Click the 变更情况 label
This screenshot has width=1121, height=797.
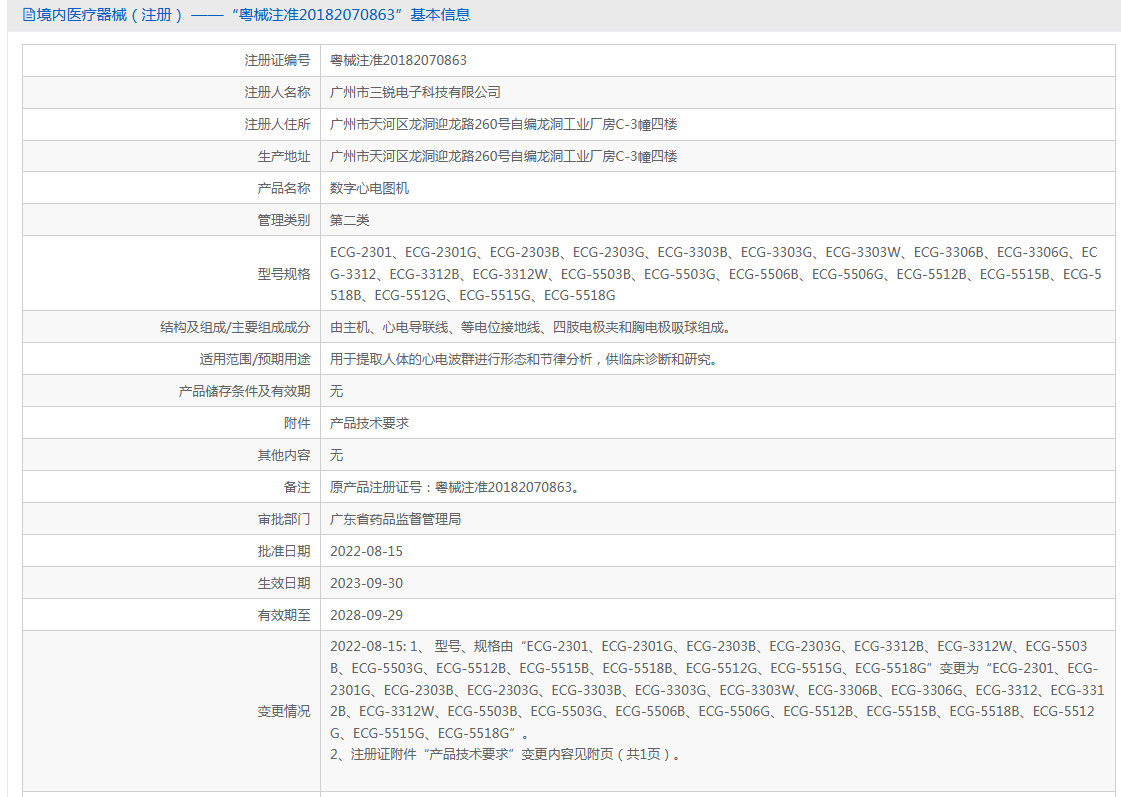pos(284,711)
